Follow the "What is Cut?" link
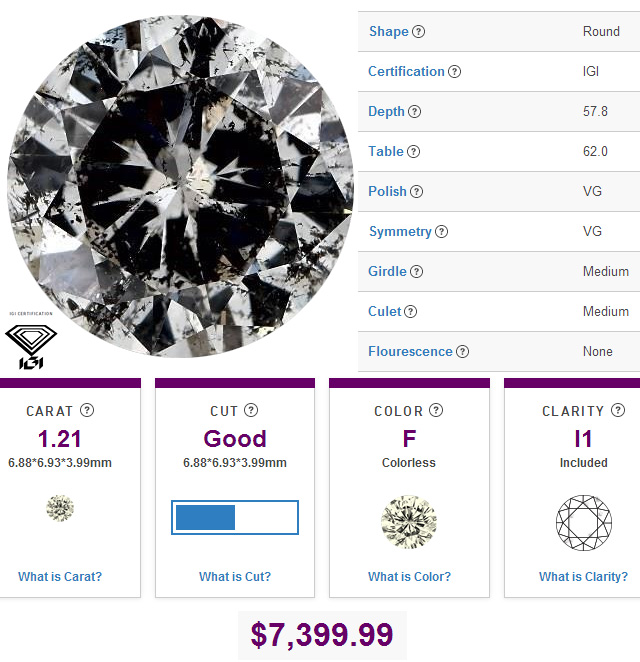This screenshot has width=640, height=662. [x=235, y=576]
